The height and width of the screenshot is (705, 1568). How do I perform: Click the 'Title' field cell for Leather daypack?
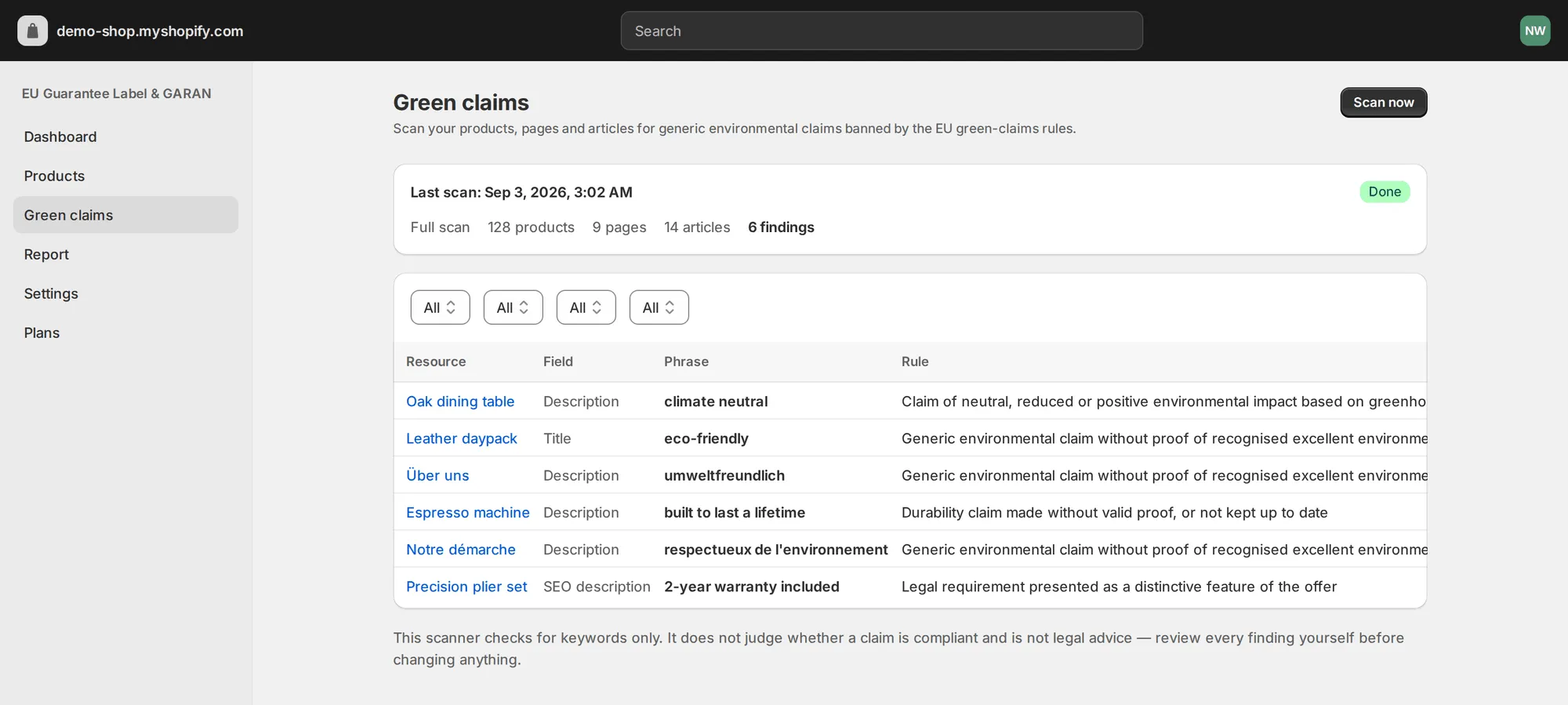(x=557, y=438)
